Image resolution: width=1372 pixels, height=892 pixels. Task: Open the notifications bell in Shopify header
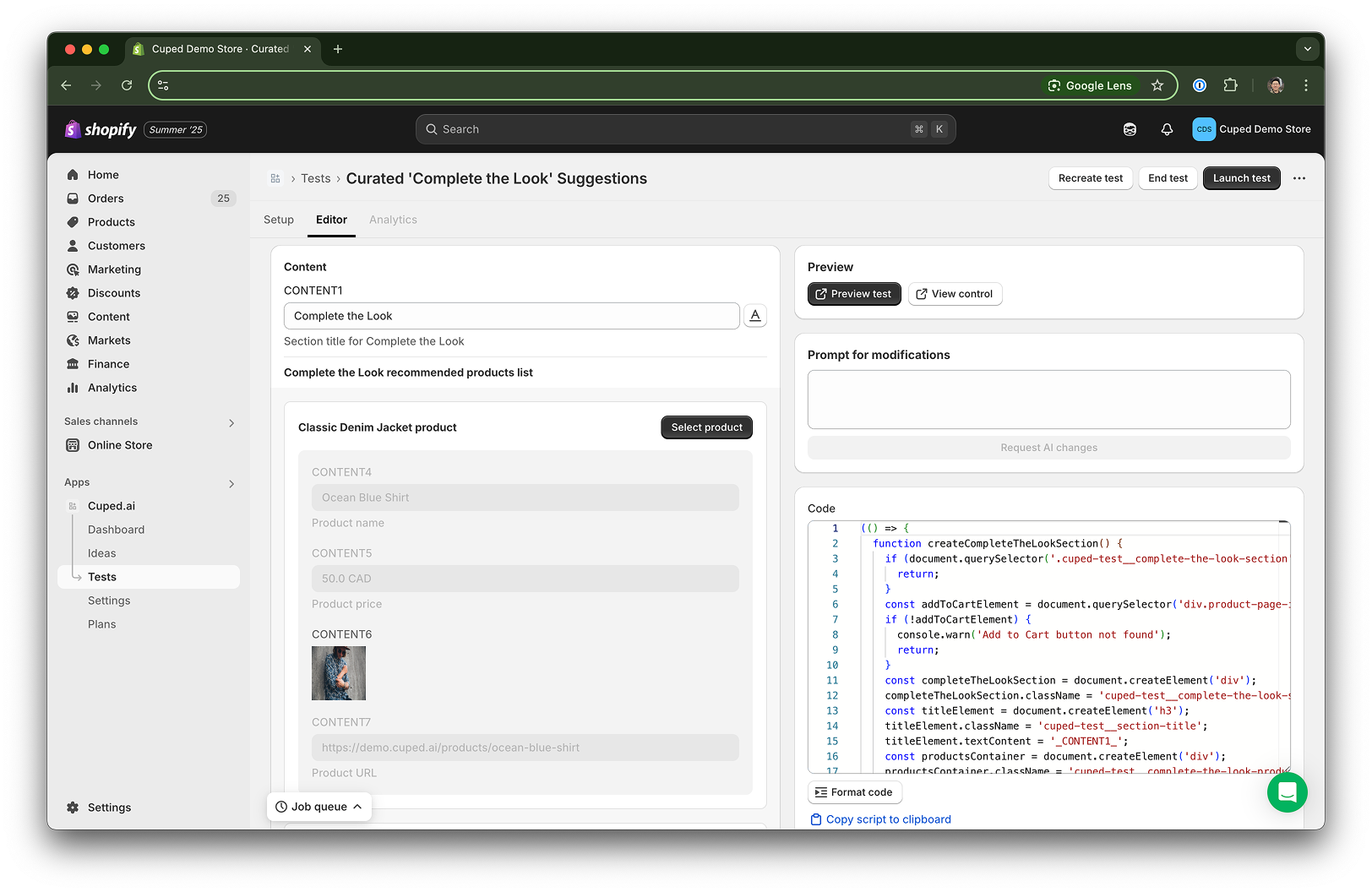coord(1167,129)
